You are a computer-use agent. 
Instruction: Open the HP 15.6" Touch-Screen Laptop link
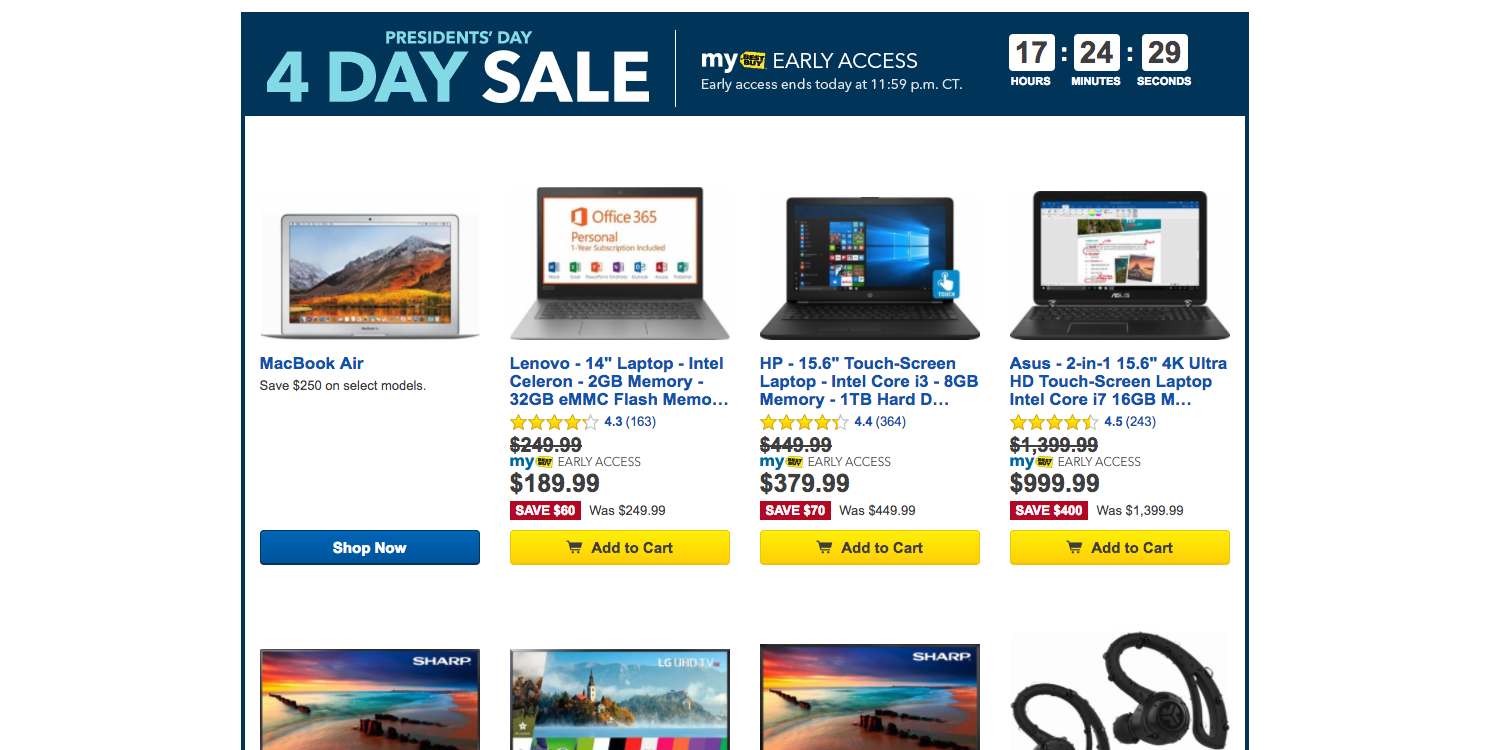[869, 381]
